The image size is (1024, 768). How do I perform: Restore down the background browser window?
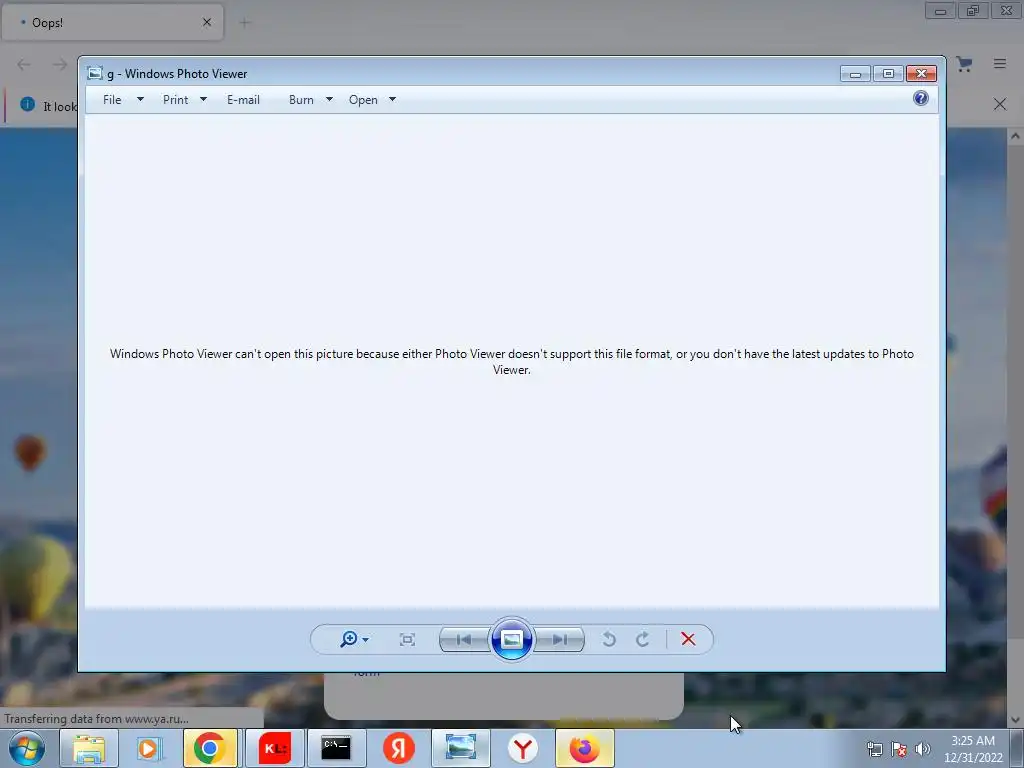(x=973, y=11)
